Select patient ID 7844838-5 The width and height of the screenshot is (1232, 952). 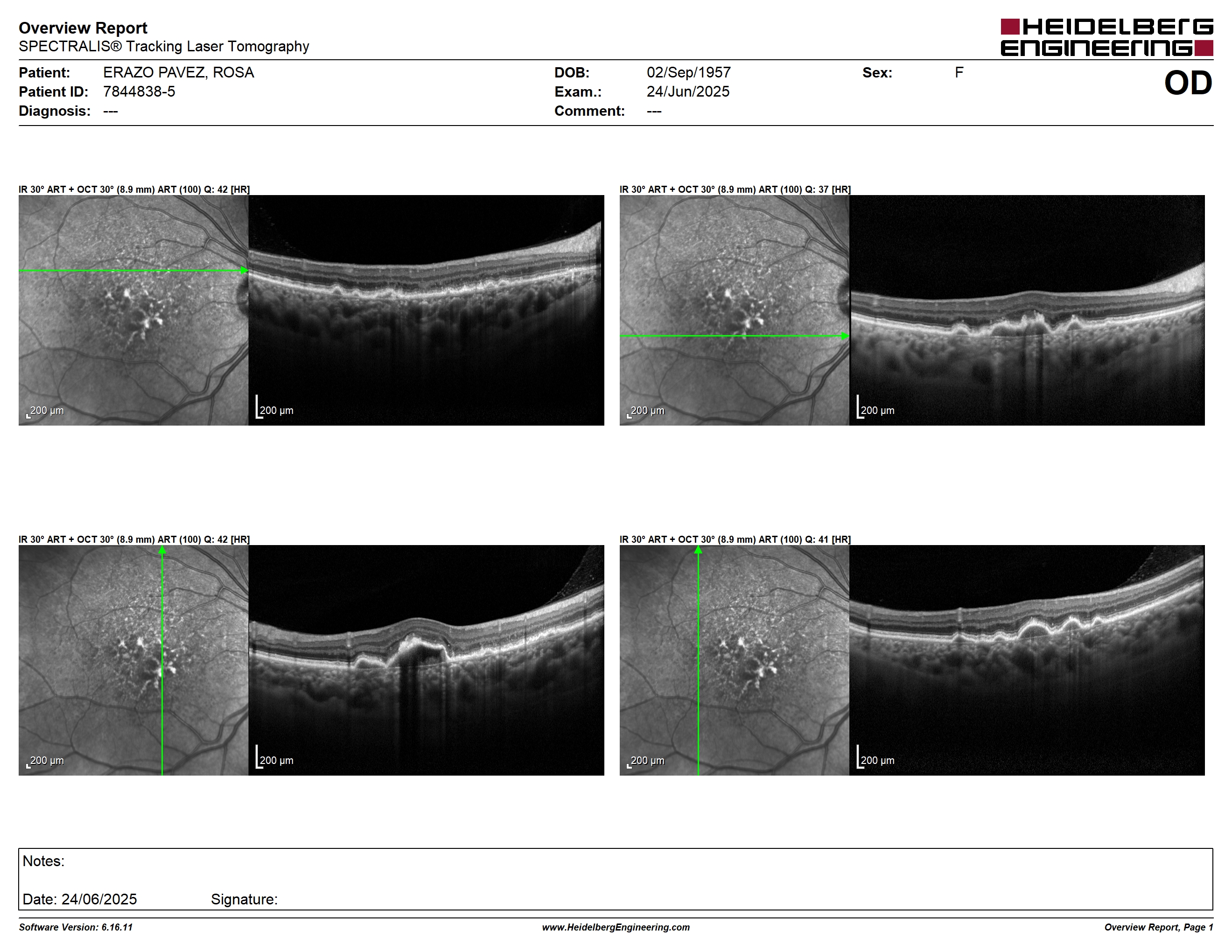coord(139,91)
